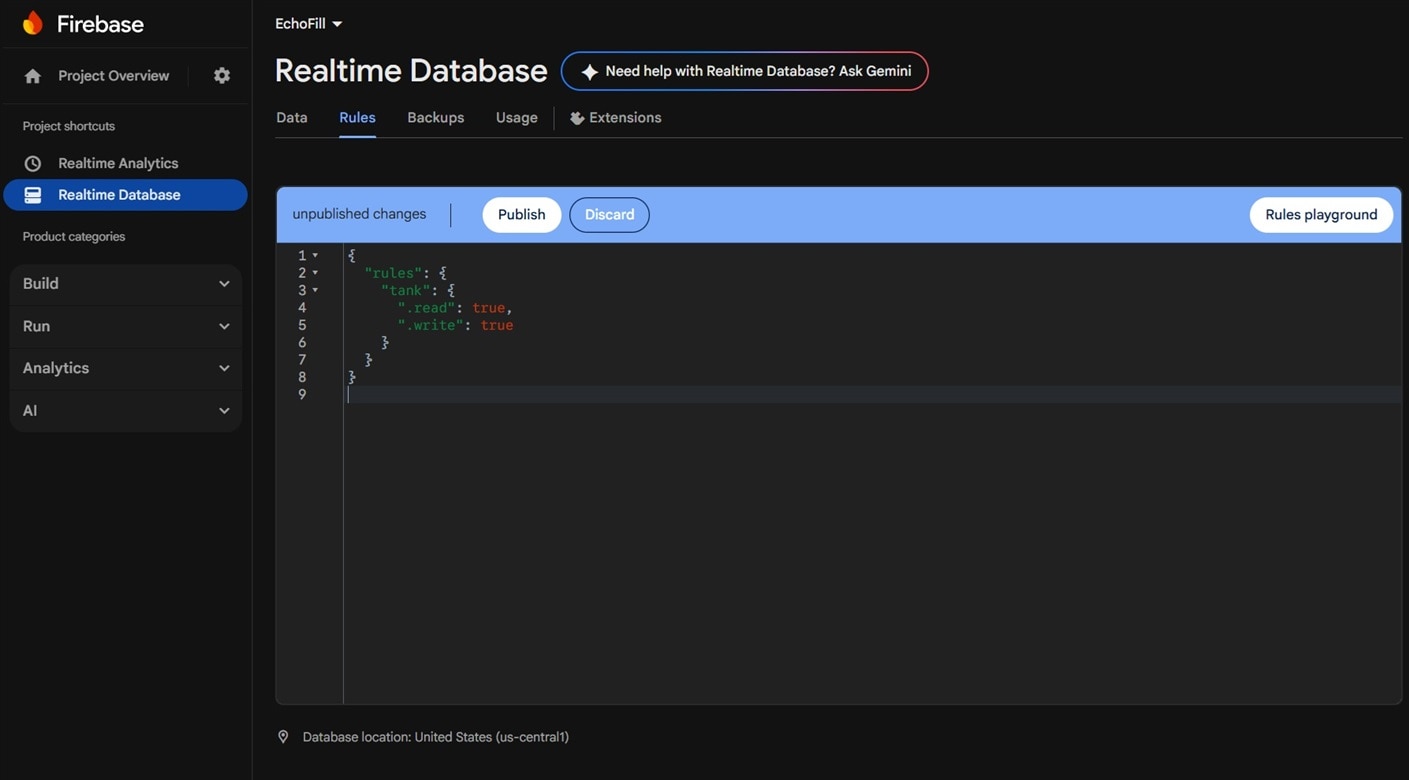
Task: Click the Realtime Database sidebar icon
Action: coord(33,195)
